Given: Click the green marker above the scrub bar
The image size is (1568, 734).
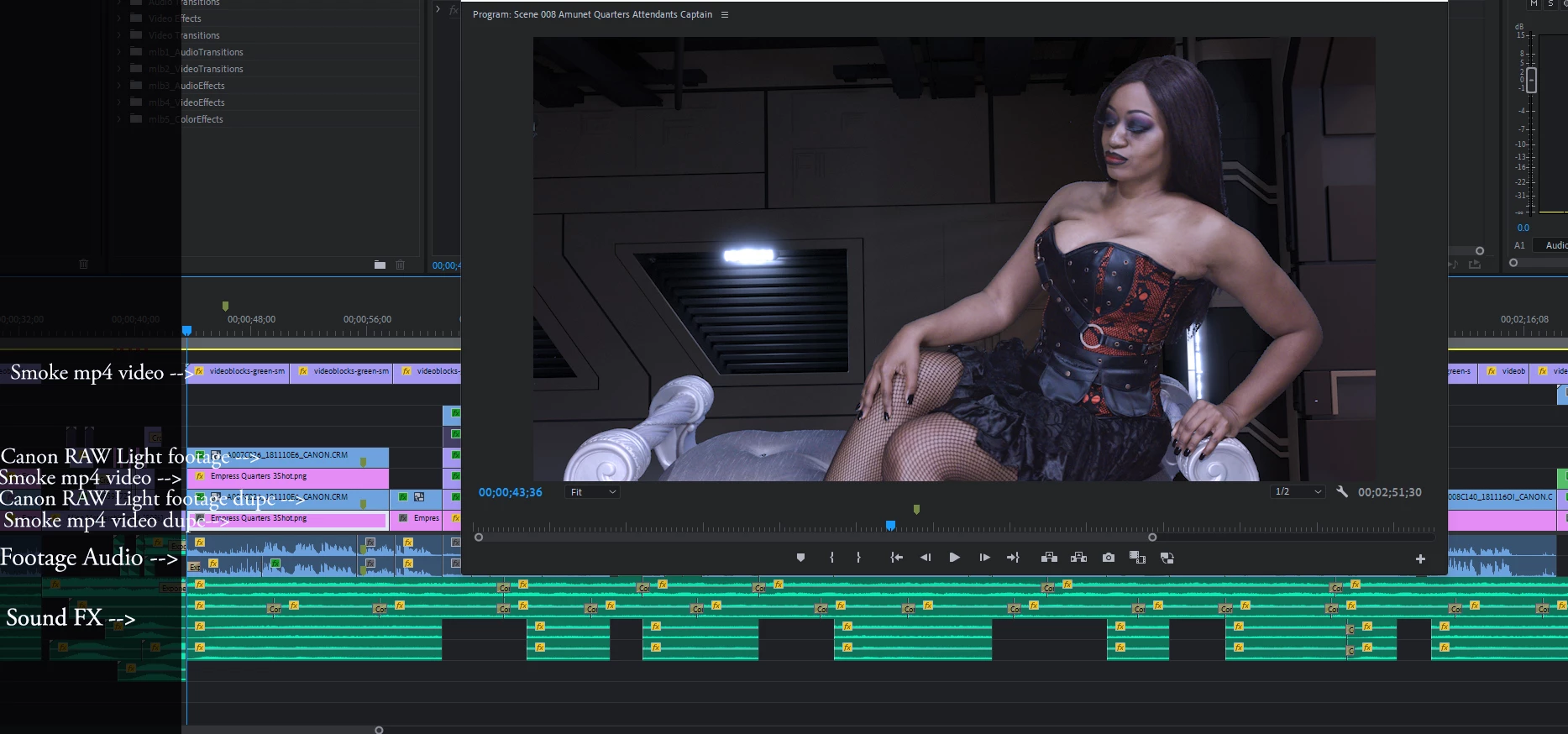Looking at the screenshot, I should [916, 509].
